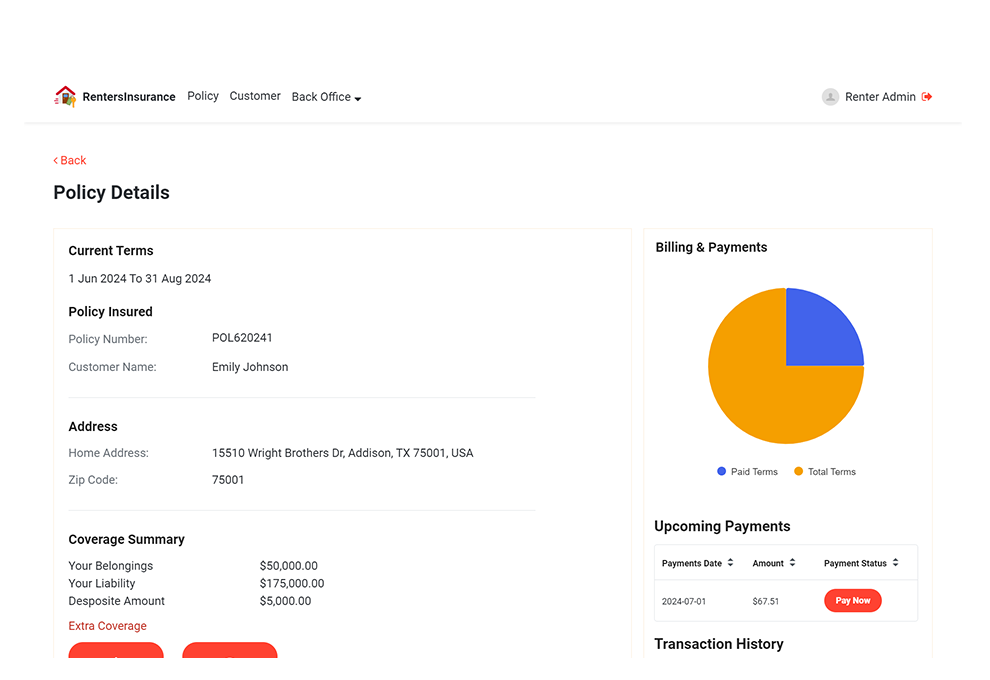Click the RentersInsurance house logo icon
The width and height of the screenshot is (990, 680).
tap(65, 97)
